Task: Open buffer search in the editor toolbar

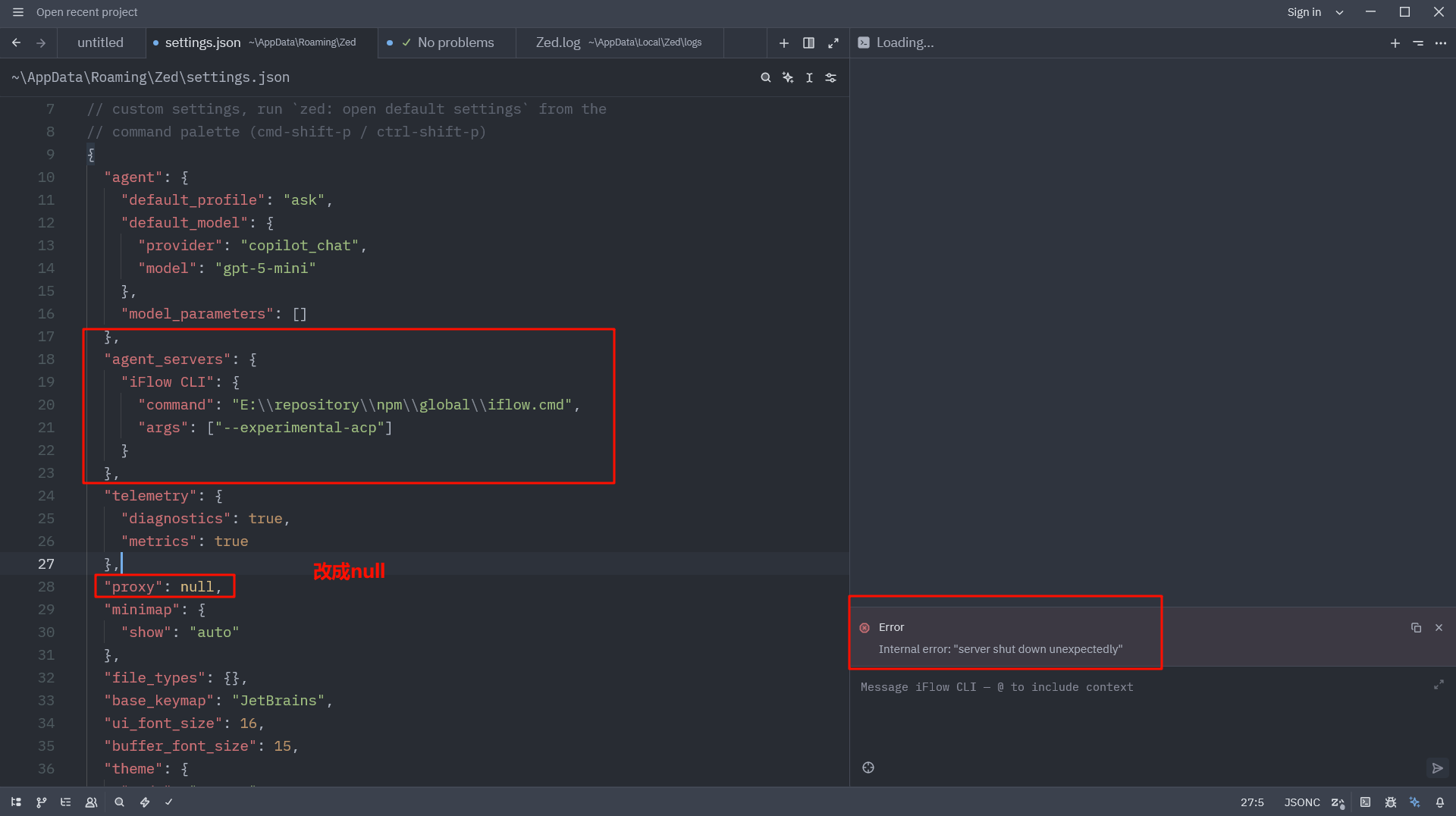Action: (x=766, y=77)
